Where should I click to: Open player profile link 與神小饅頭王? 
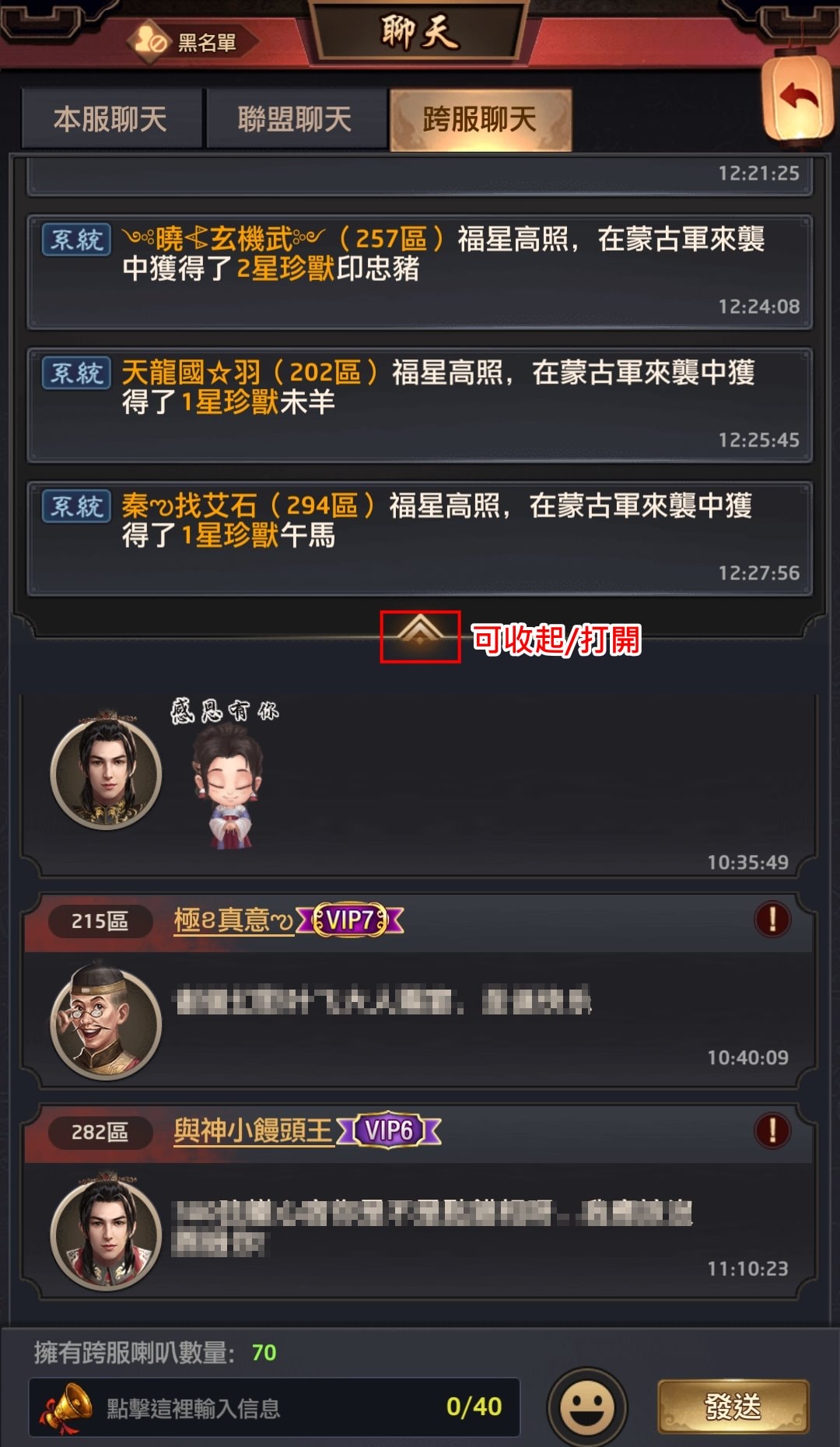[x=253, y=1130]
